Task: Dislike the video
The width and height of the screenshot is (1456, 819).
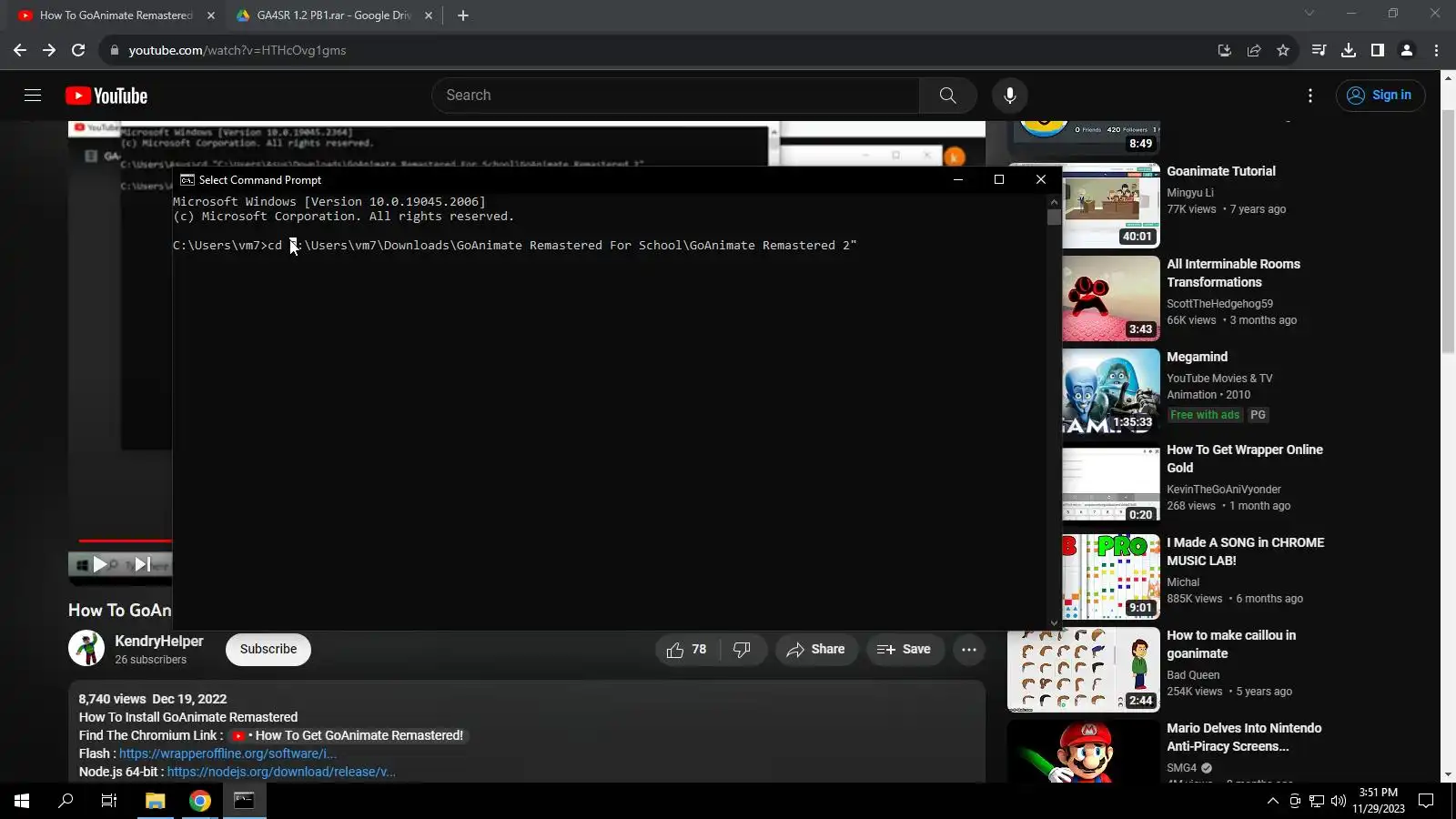Action: tap(743, 650)
